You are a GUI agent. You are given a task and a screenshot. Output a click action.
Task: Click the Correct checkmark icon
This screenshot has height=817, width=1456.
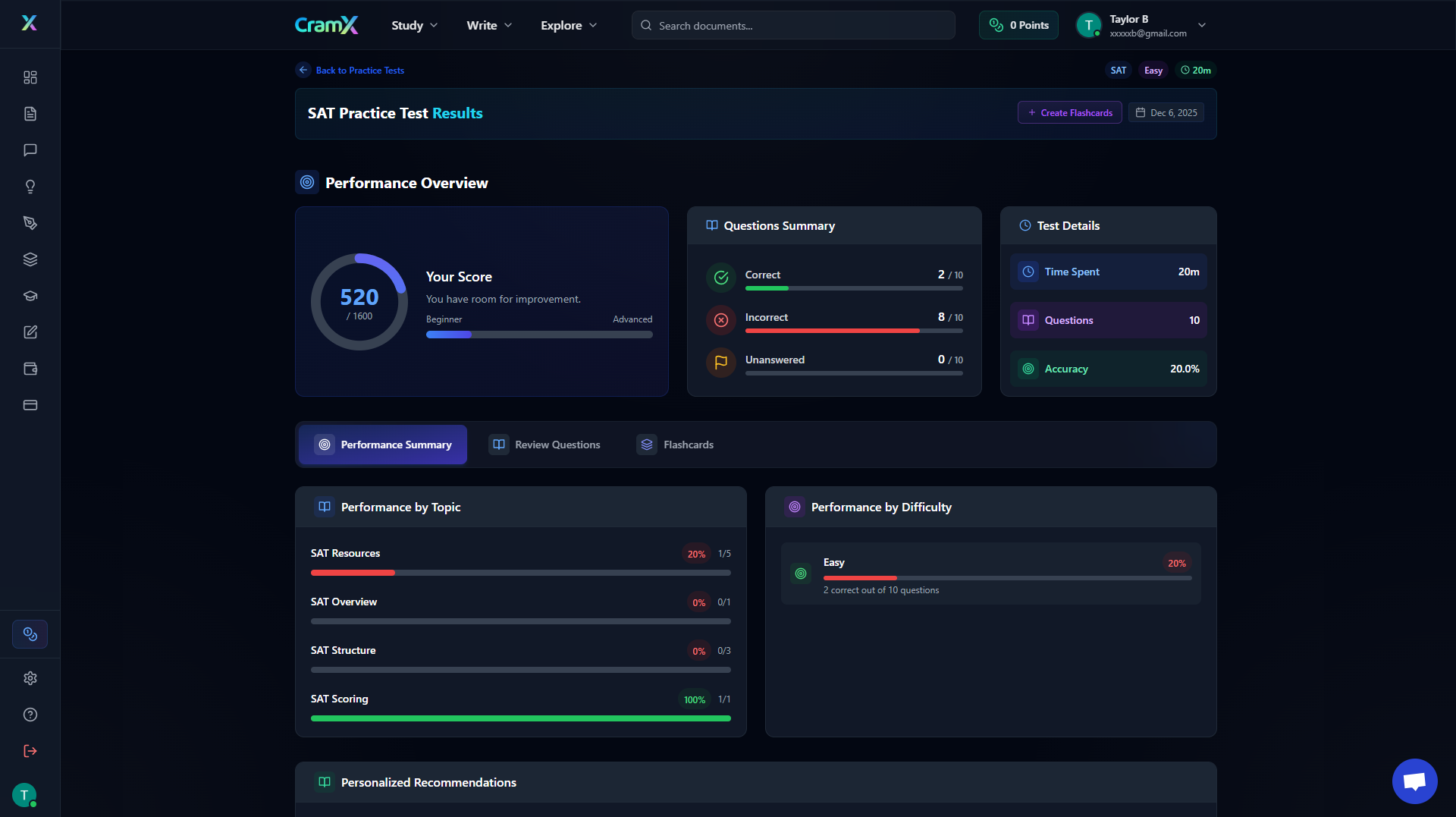click(721, 278)
